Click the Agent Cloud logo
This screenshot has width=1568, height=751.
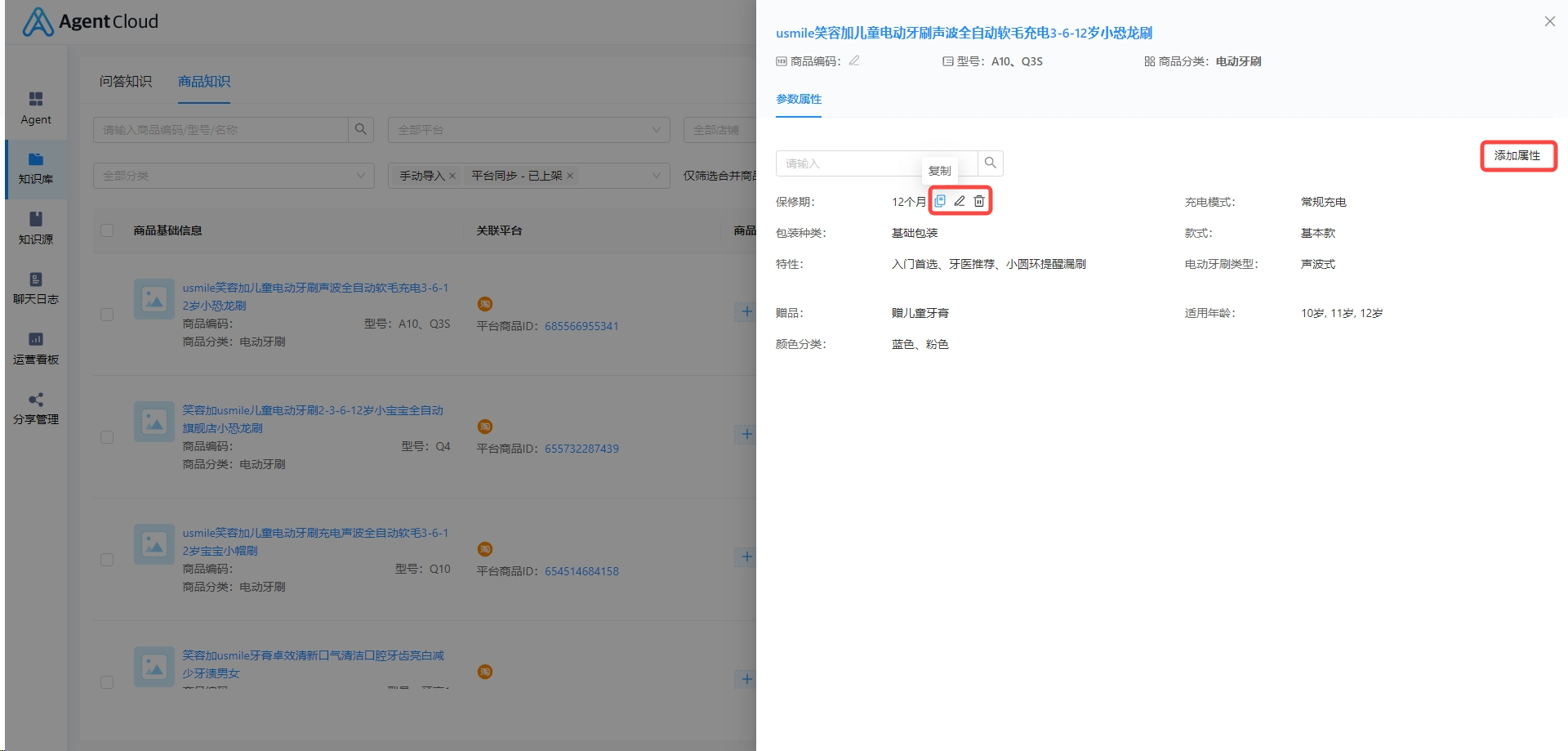91,22
